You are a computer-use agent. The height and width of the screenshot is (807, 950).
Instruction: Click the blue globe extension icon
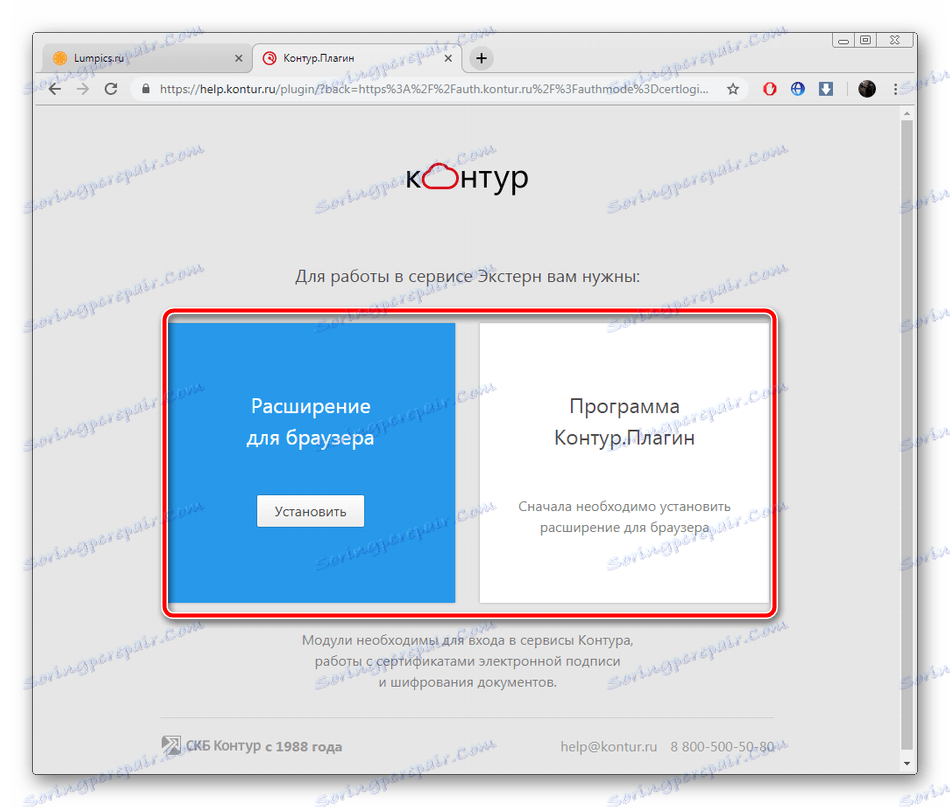point(798,89)
